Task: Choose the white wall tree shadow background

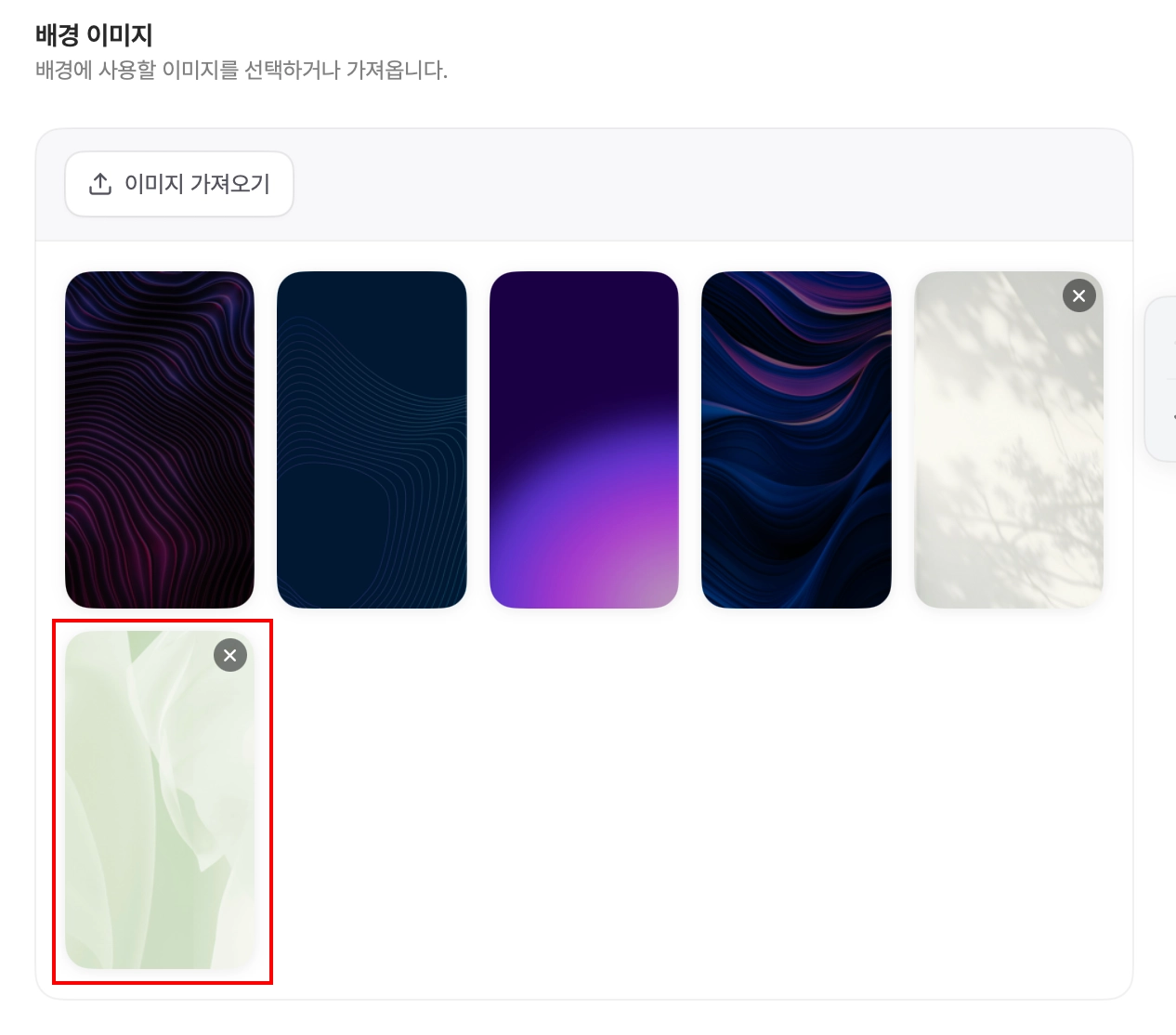Action: pos(1009,439)
